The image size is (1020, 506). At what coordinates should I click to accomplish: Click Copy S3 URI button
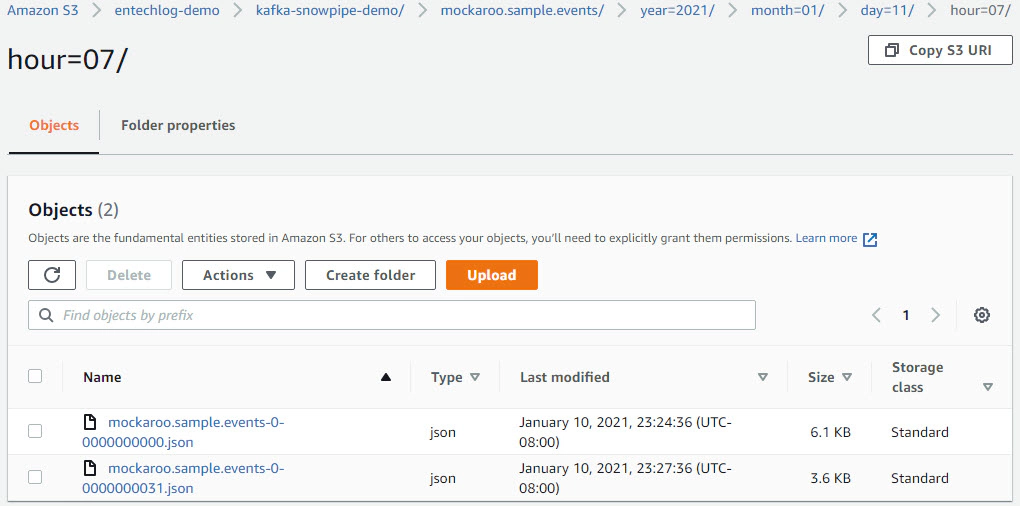pyautogui.click(x=940, y=50)
